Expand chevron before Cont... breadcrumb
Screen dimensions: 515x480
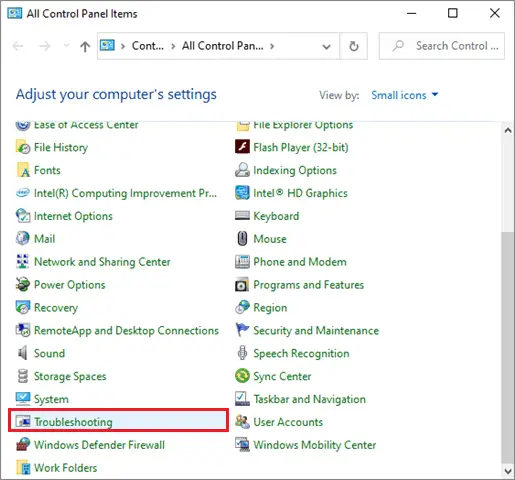click(123, 46)
